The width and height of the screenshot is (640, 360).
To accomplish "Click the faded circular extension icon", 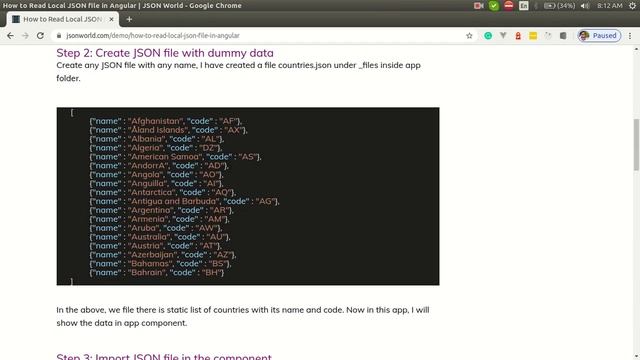I will 548,36.
